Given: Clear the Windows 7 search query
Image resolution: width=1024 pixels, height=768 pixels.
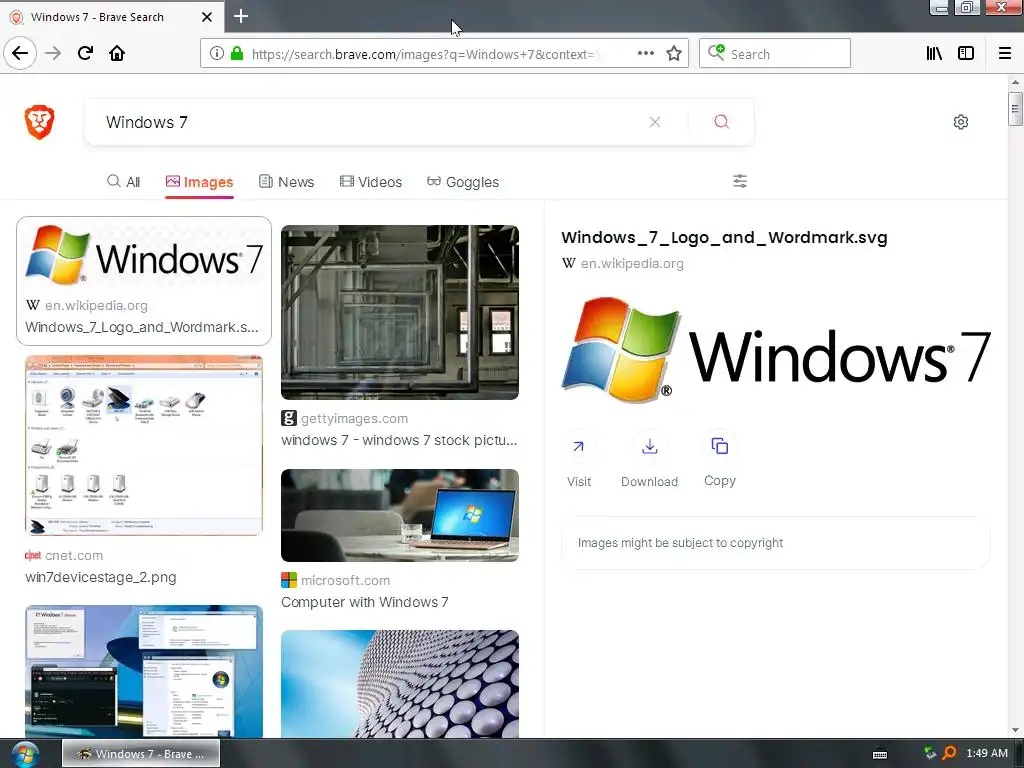Looking at the screenshot, I should tap(654, 122).
